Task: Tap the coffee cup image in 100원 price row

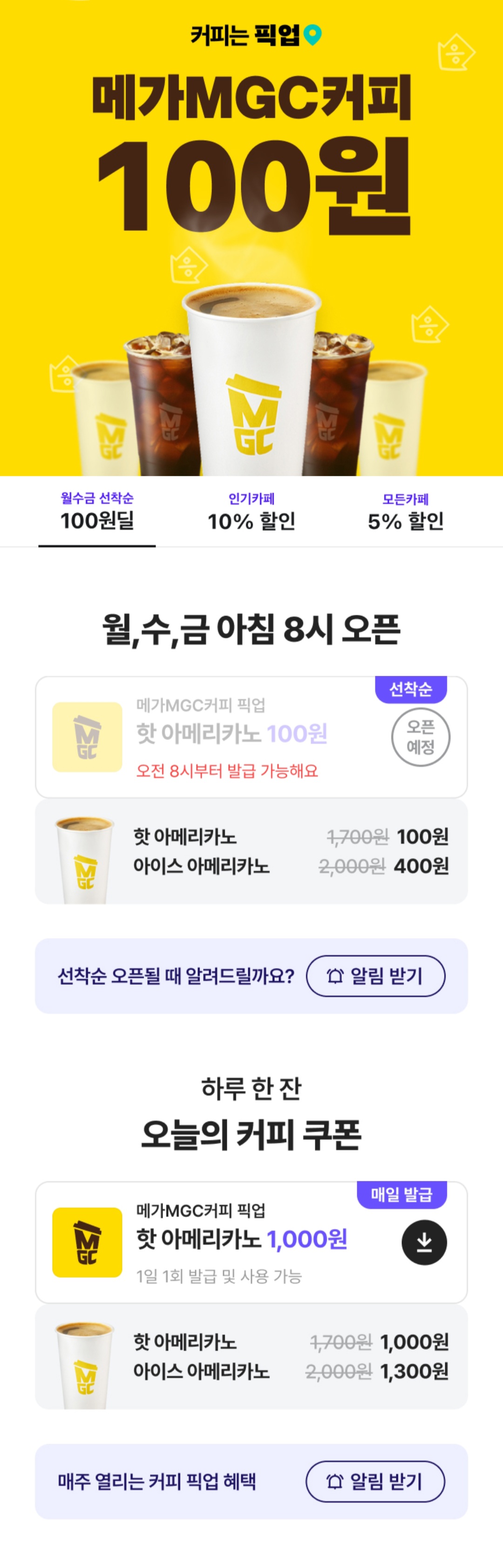Action: (84, 859)
